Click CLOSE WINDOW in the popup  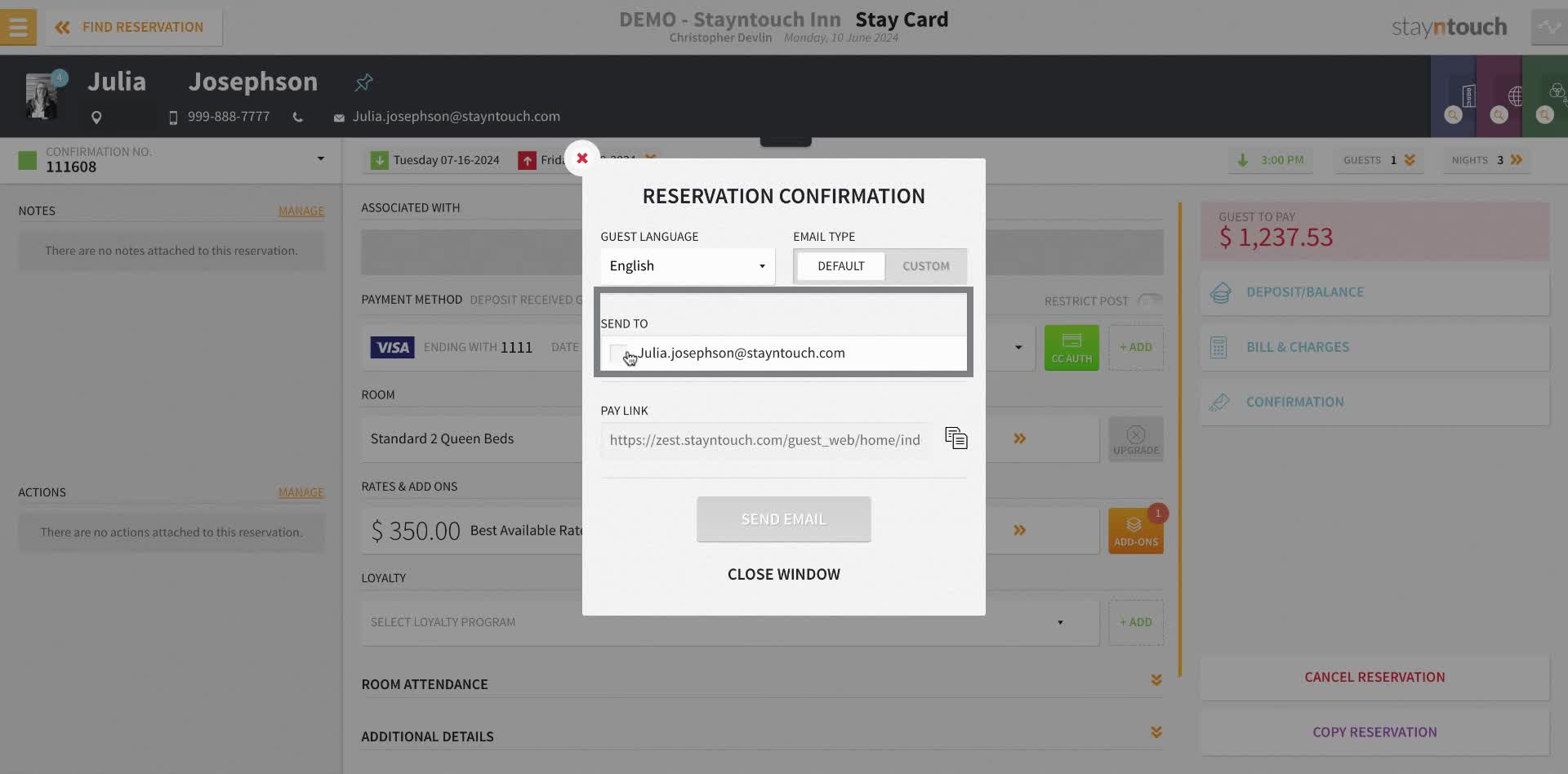(784, 574)
